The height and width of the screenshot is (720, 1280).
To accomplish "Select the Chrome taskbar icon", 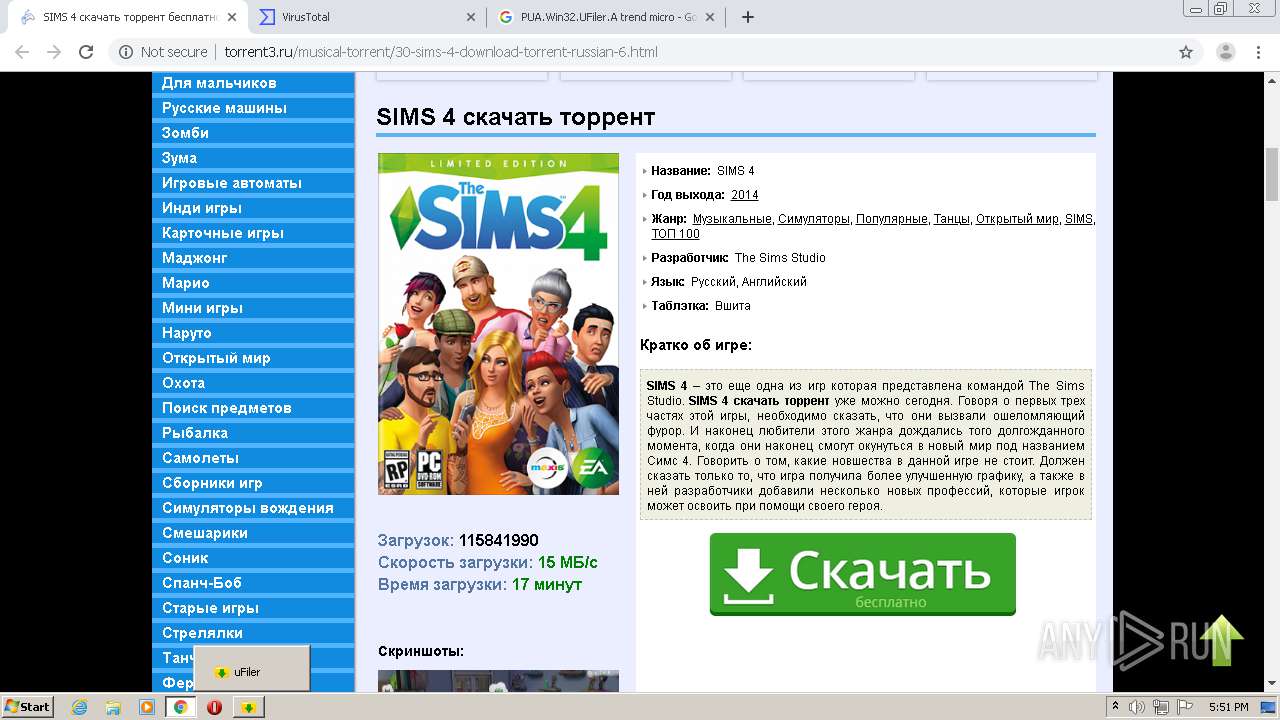I will (181, 707).
